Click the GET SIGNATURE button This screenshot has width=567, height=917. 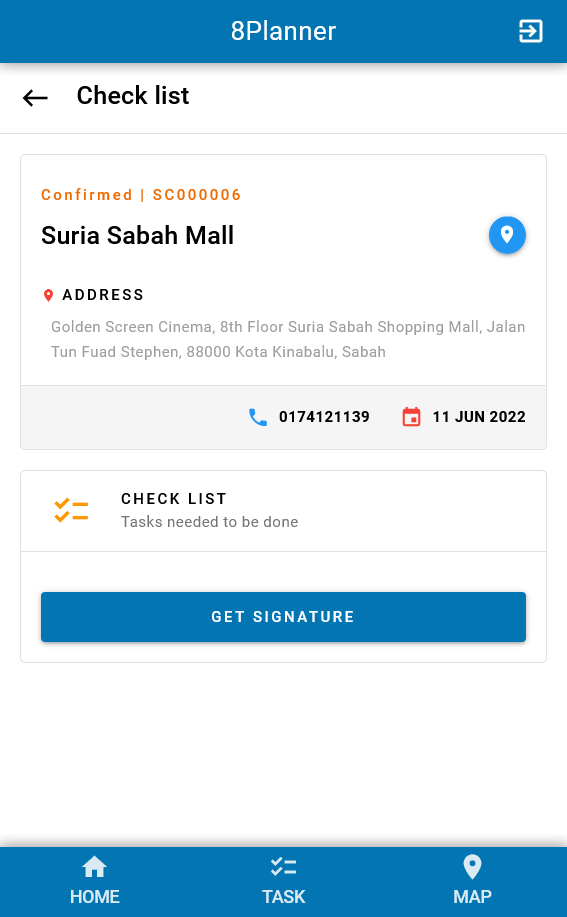coord(284,617)
